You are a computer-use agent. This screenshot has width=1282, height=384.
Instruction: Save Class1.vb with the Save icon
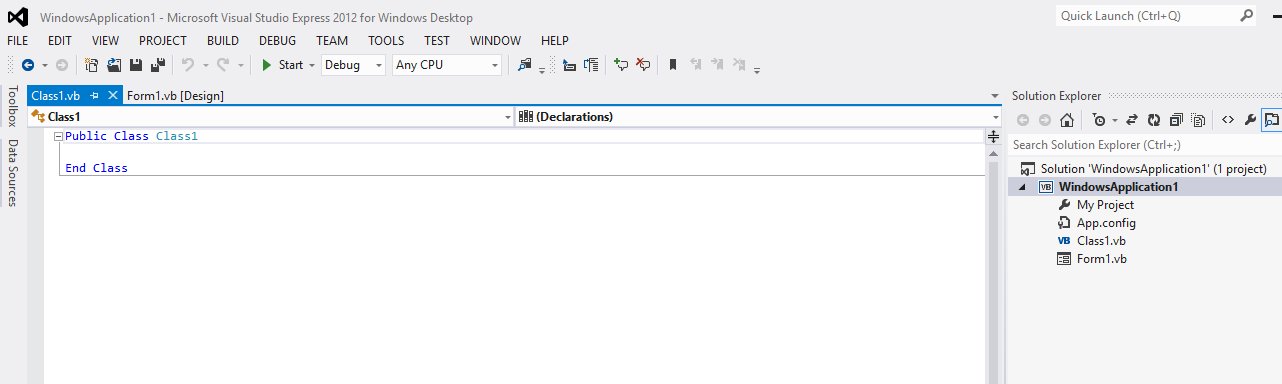coord(136,65)
